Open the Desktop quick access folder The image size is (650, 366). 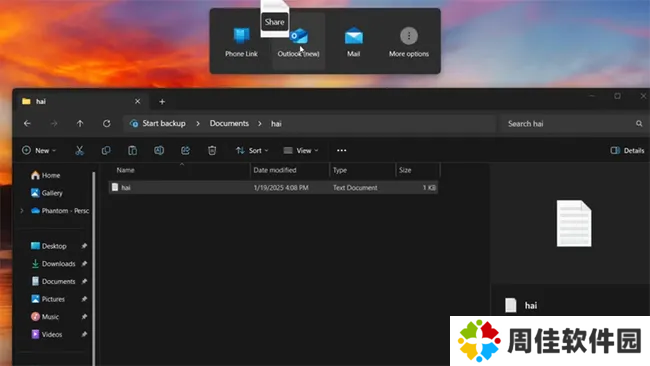(x=49, y=246)
